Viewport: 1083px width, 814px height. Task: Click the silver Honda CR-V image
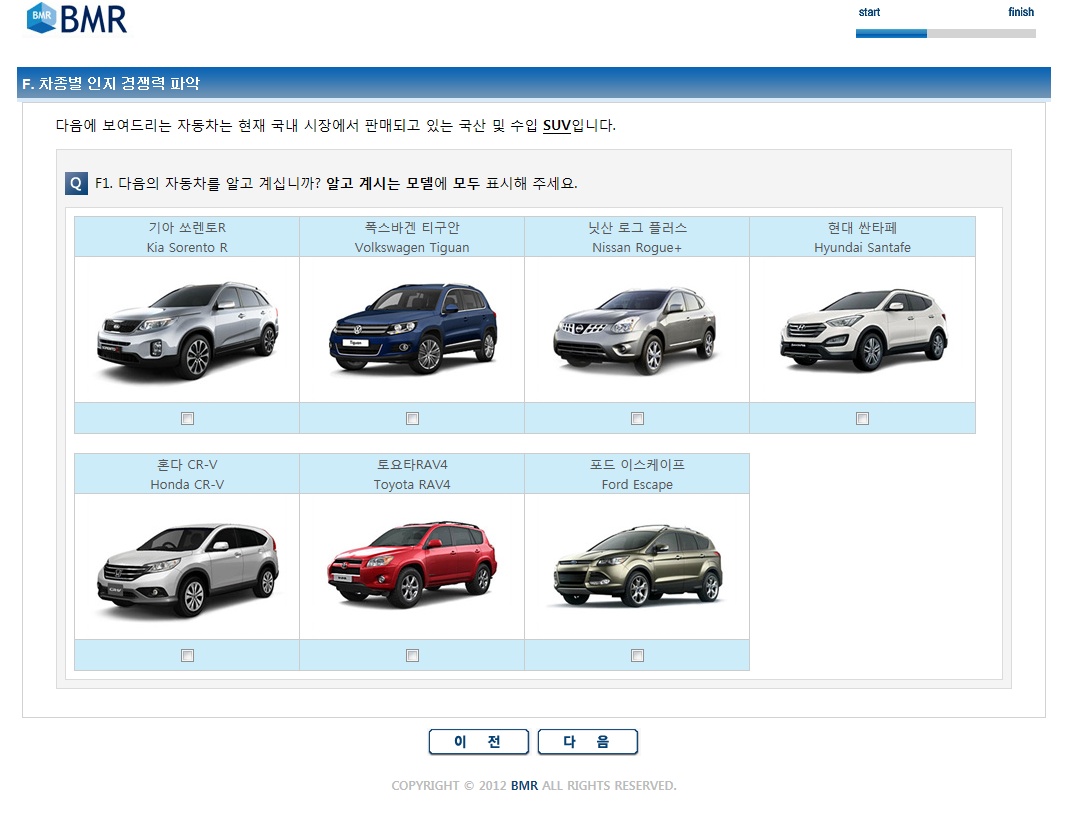pyautogui.click(x=187, y=567)
